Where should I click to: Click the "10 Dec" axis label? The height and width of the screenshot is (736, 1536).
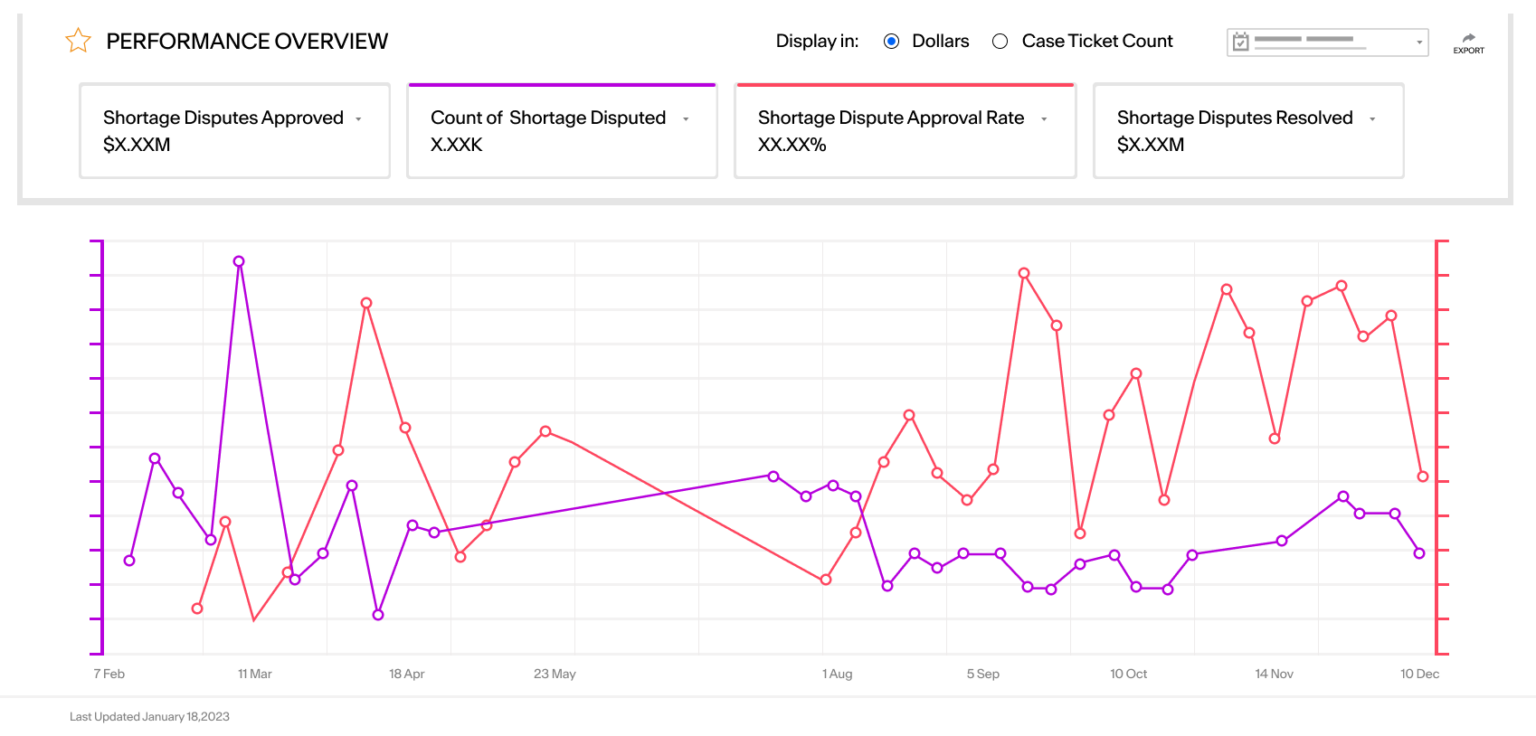[1420, 674]
